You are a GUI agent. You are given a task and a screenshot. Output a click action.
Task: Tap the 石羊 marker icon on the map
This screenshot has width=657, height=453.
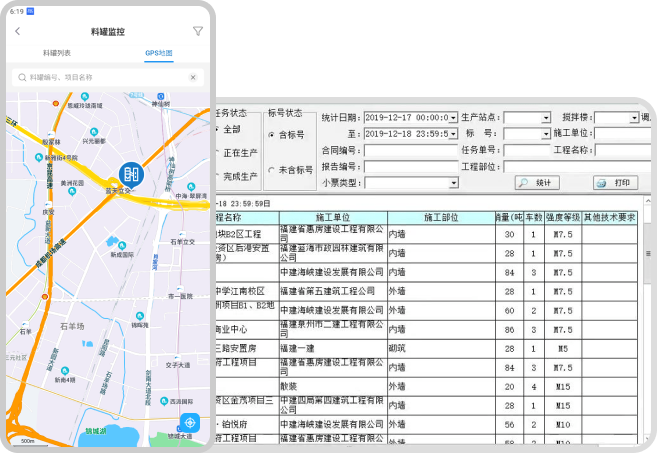(25, 324)
